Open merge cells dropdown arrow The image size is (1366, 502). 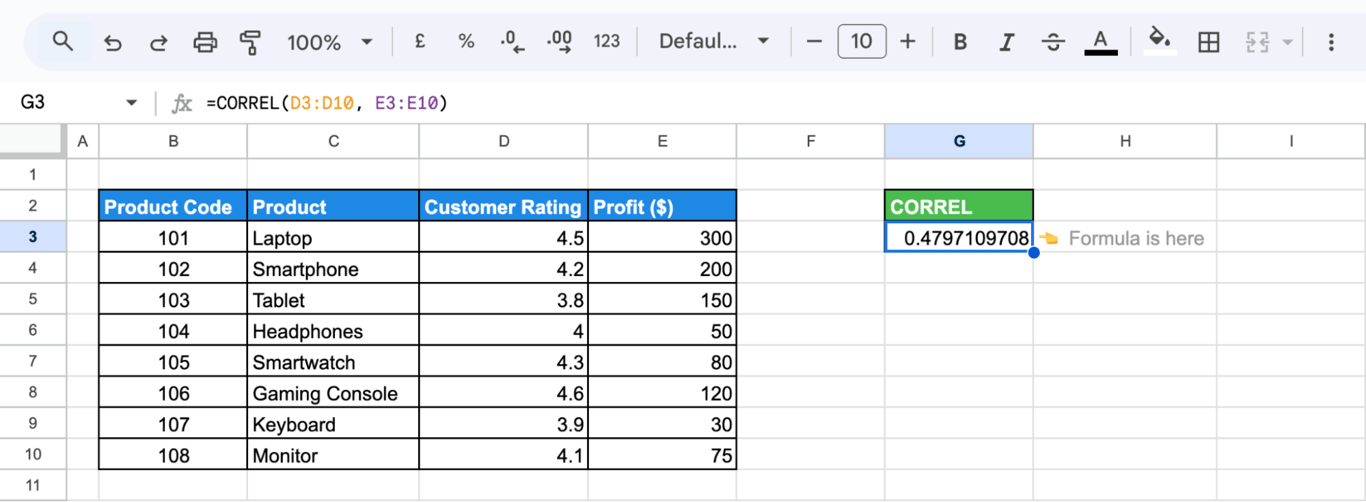pyautogui.click(x=1287, y=42)
